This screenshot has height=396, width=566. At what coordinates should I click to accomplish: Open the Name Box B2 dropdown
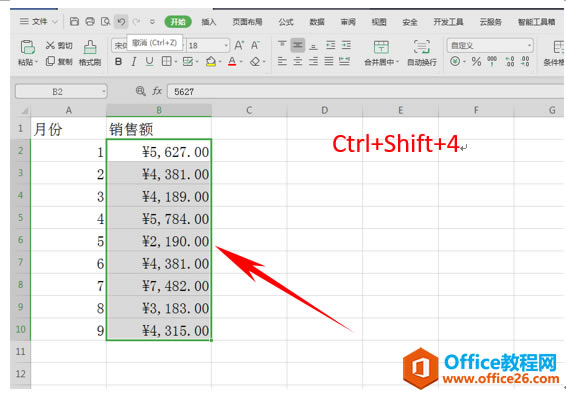(104, 92)
